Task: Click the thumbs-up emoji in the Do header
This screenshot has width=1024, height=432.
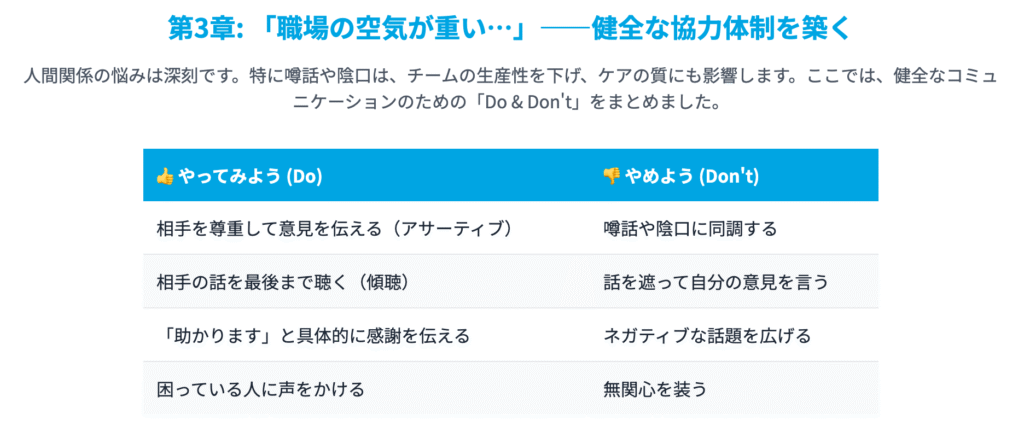Action: 165,176
